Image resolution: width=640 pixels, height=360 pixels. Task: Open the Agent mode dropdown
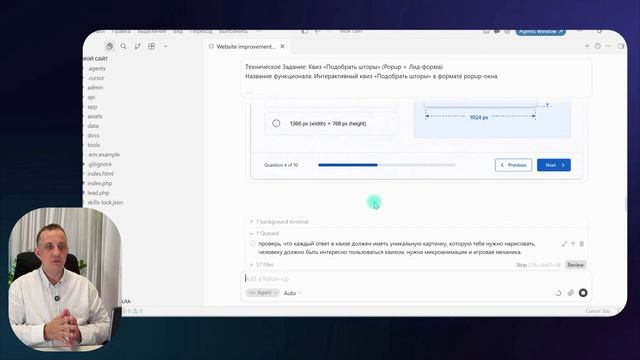click(x=262, y=293)
